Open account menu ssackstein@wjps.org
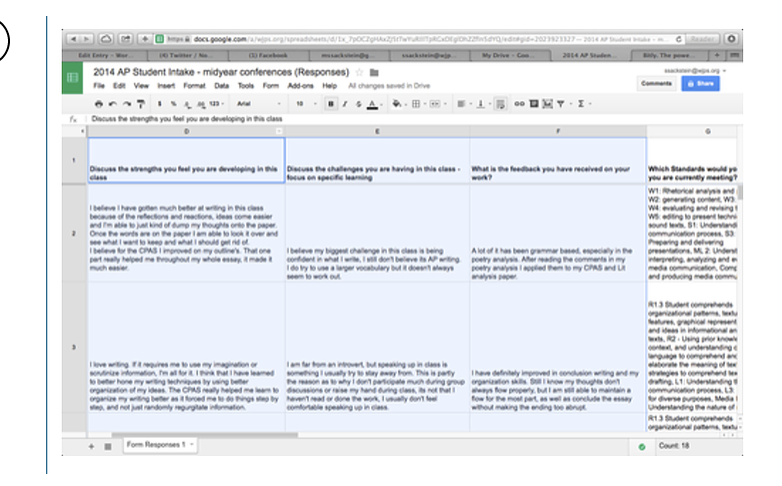 click(694, 70)
